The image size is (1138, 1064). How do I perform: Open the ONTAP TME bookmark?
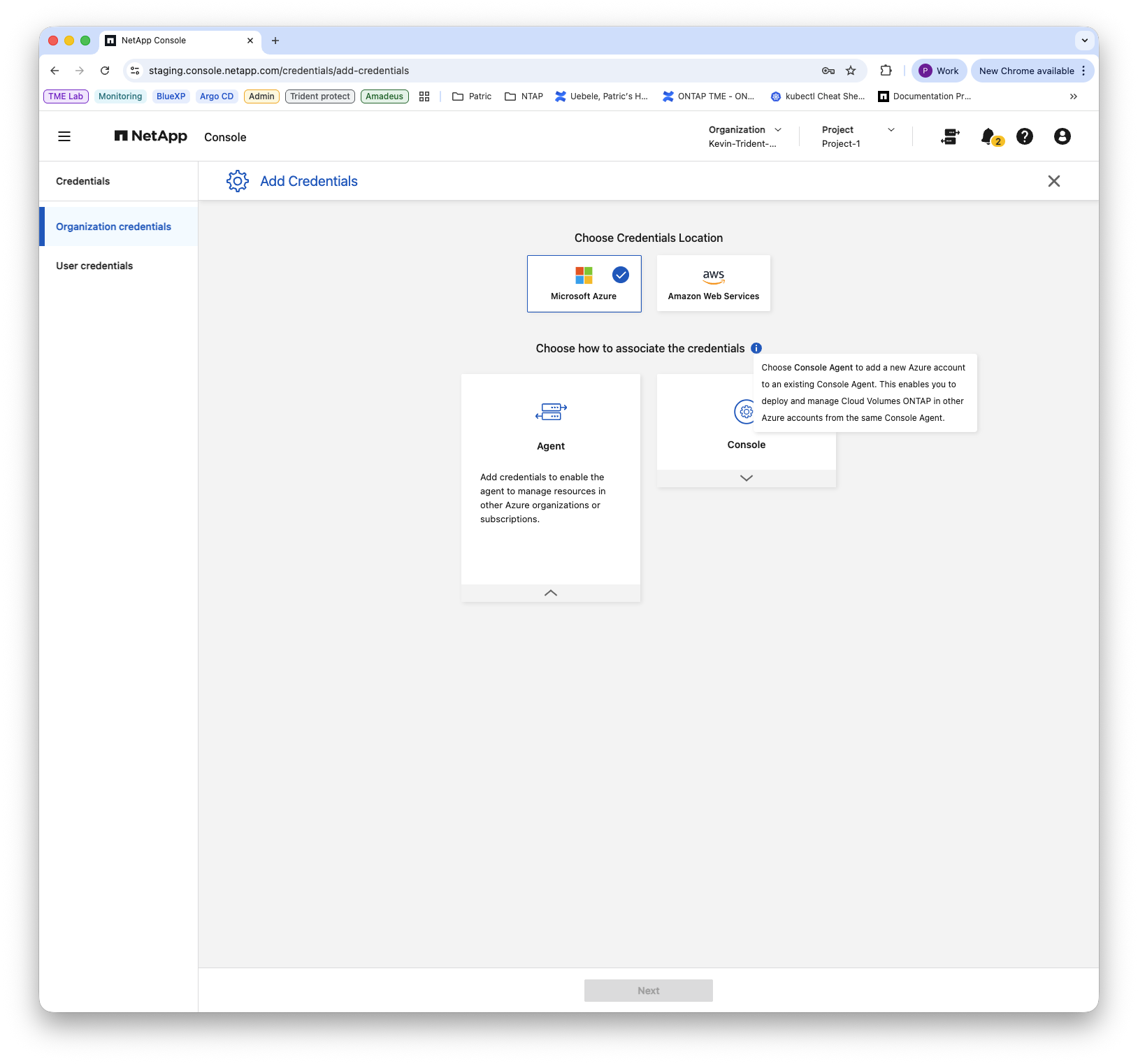pos(709,96)
